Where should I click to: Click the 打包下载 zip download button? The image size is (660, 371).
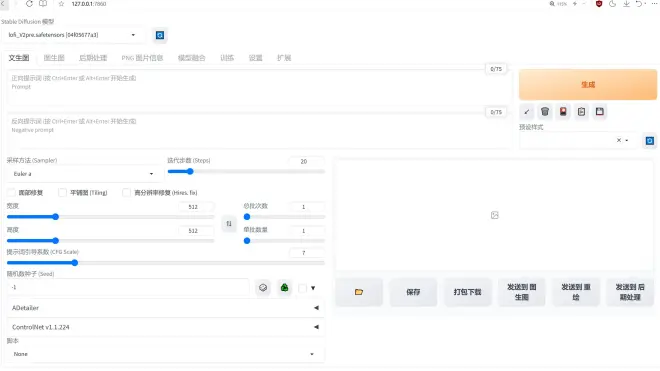(x=468, y=292)
